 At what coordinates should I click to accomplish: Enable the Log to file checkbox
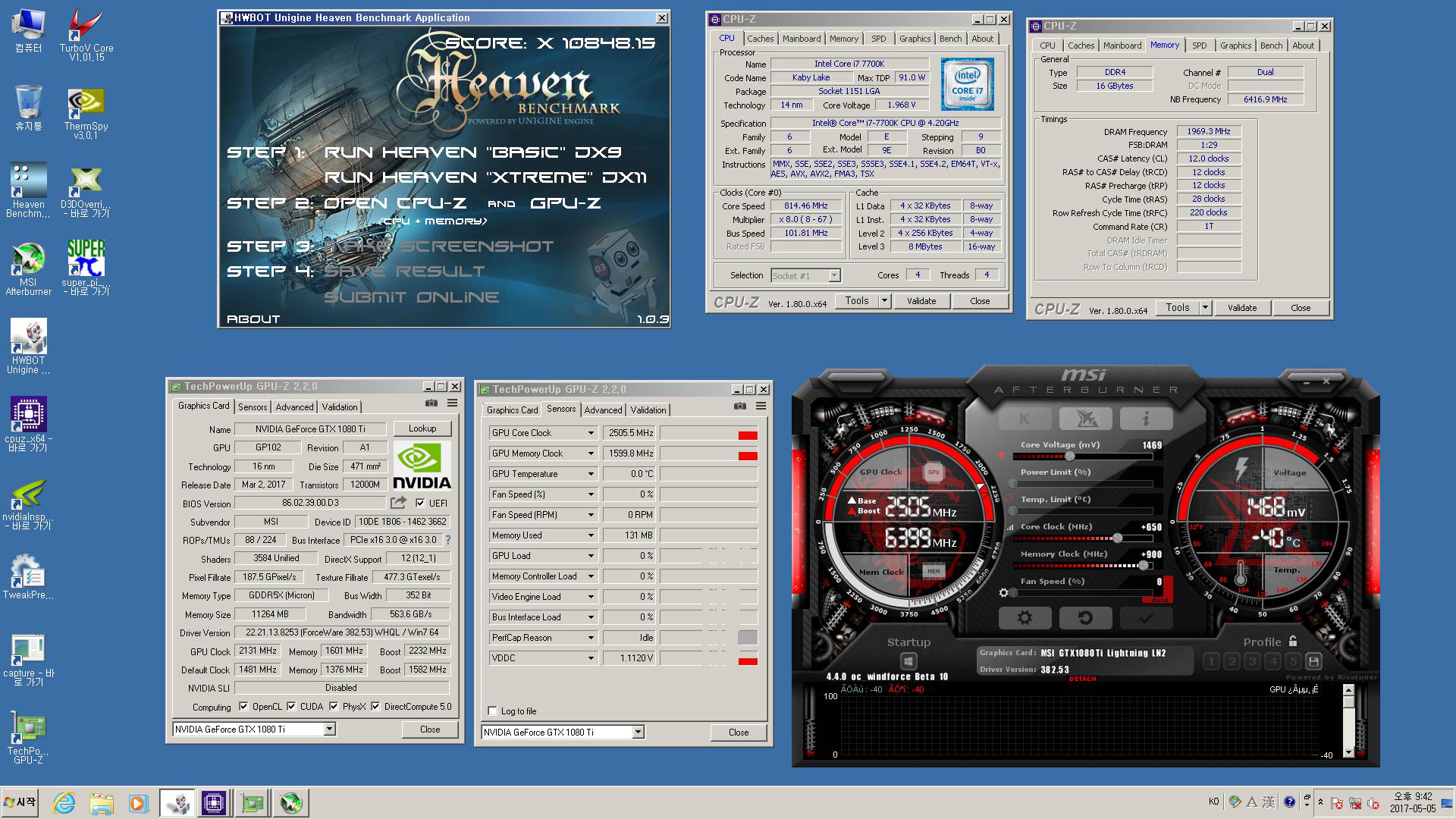[x=493, y=711]
